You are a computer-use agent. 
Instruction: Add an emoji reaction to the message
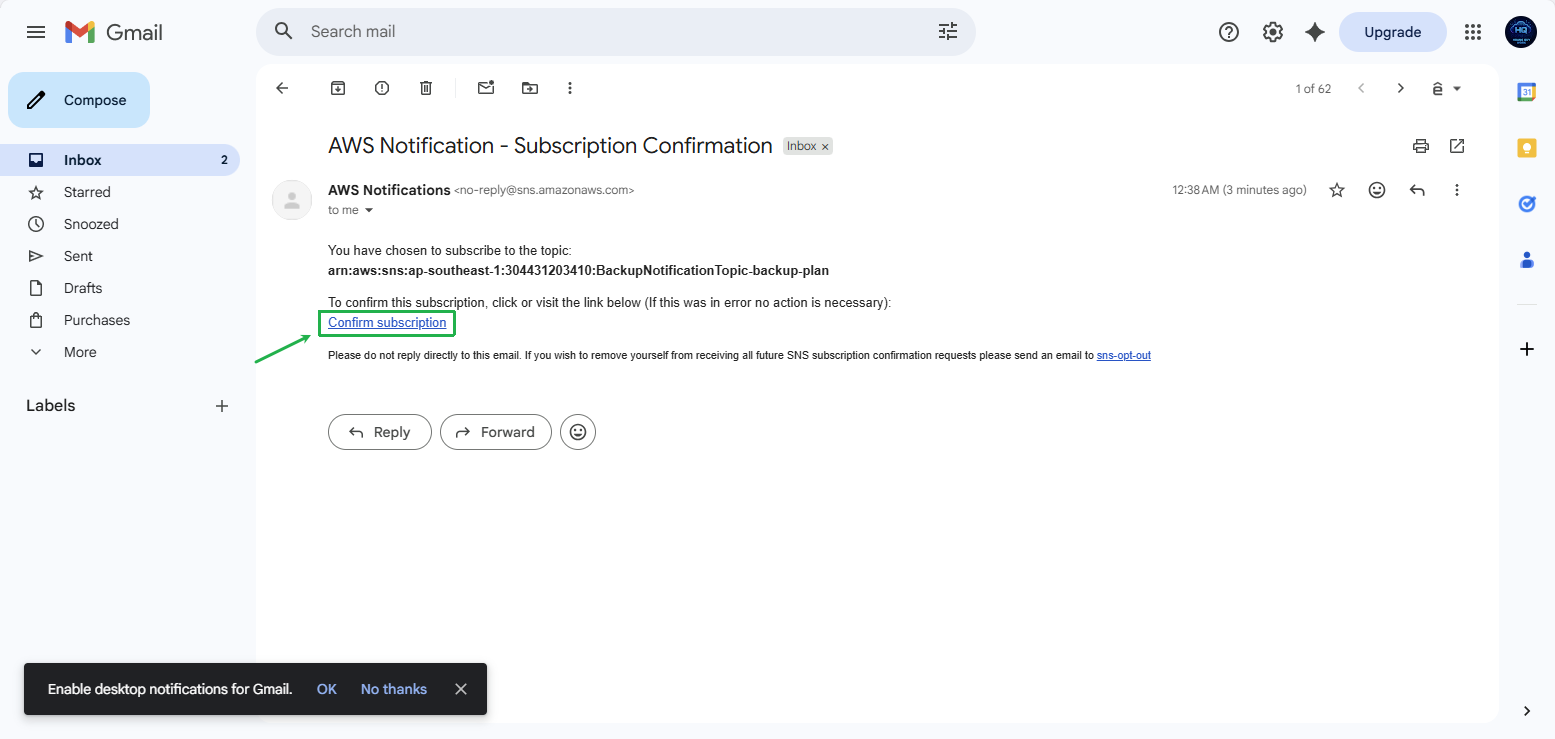(x=1377, y=190)
